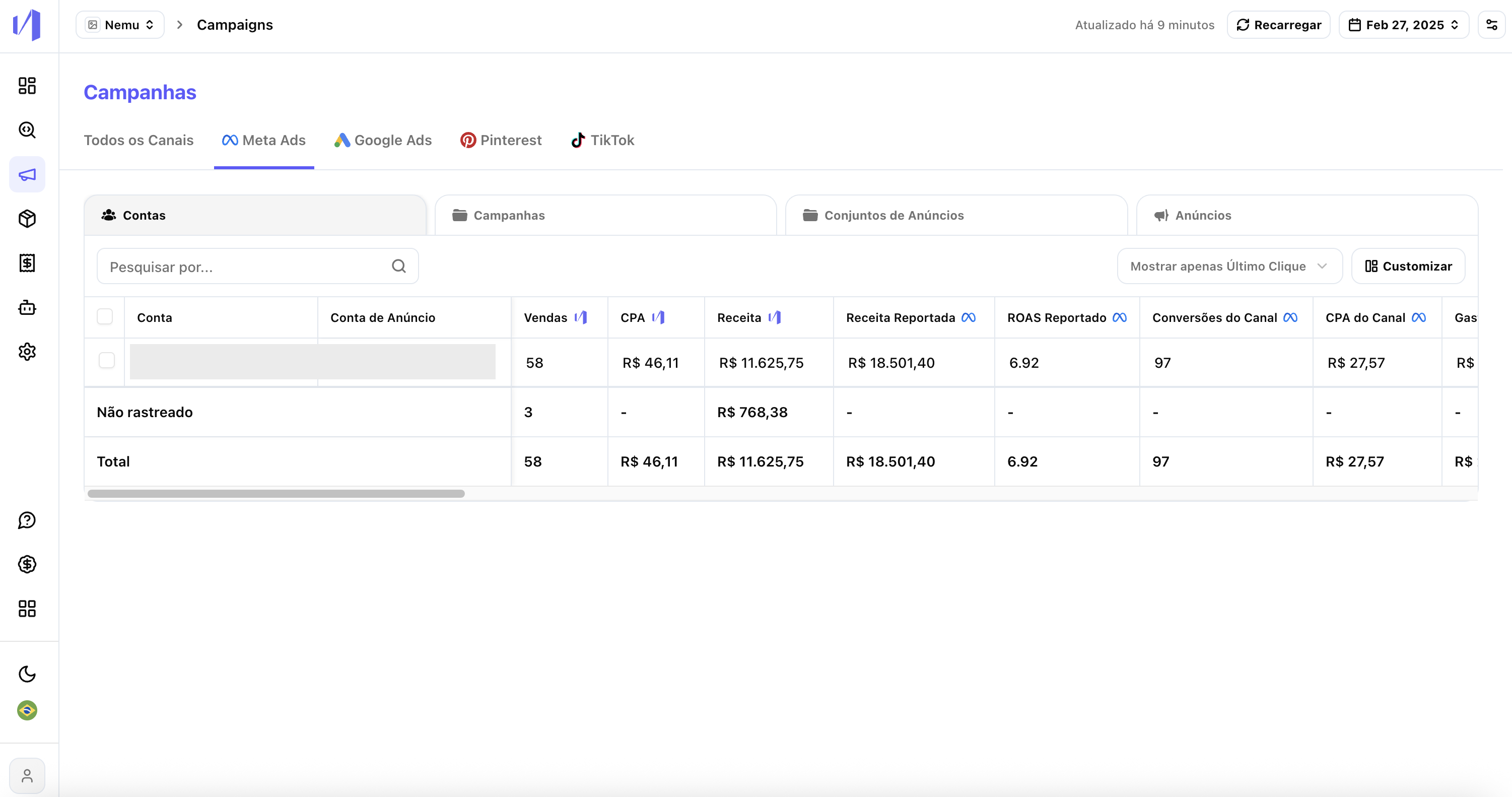This screenshot has width=1512, height=797.
Task: Expand Mostrar apenas Último Clique dropdown
Action: pyautogui.click(x=1229, y=267)
